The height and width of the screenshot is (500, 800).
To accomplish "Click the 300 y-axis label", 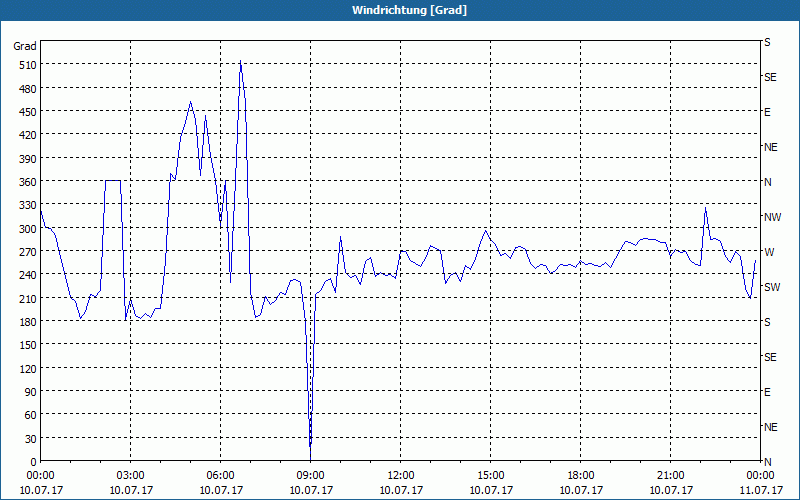I will point(28,229).
